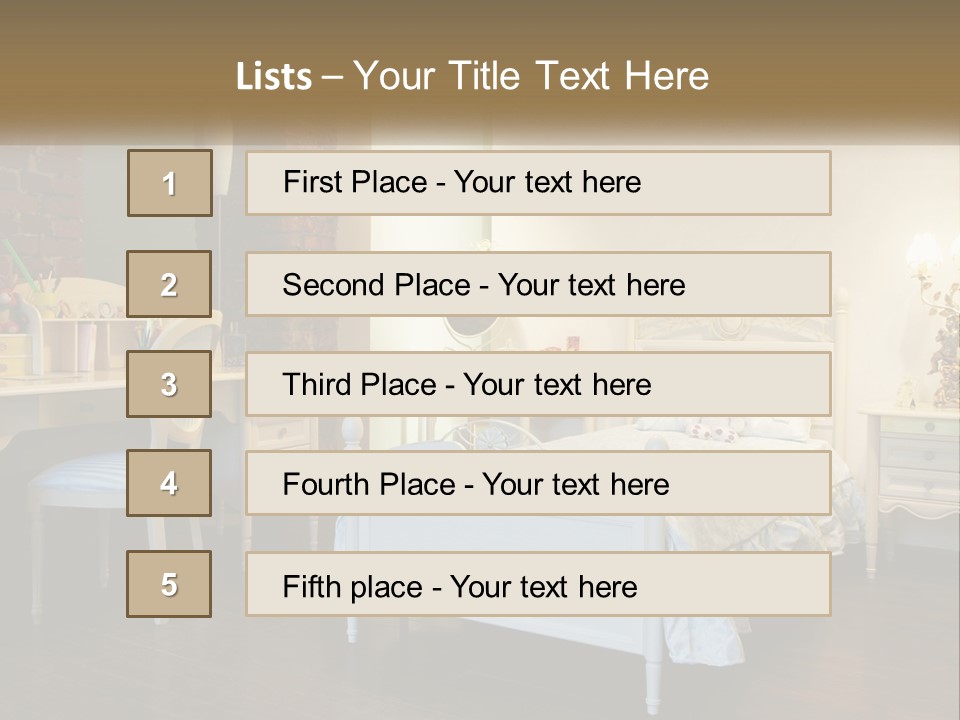Click the word "Fifth" in the bottom item
Viewport: 960px width, 720px height.
click(310, 586)
